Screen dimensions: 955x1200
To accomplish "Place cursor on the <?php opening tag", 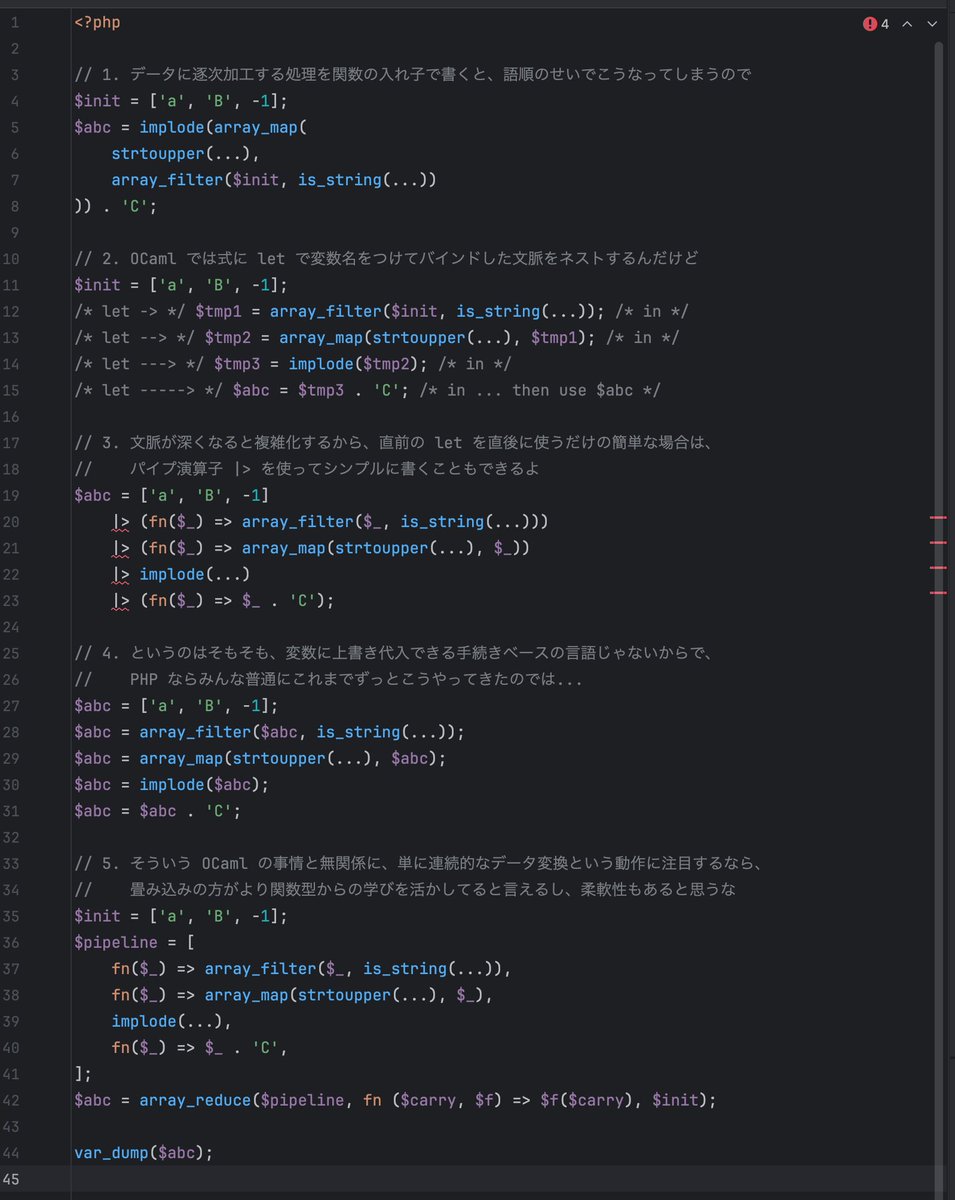I will point(97,22).
